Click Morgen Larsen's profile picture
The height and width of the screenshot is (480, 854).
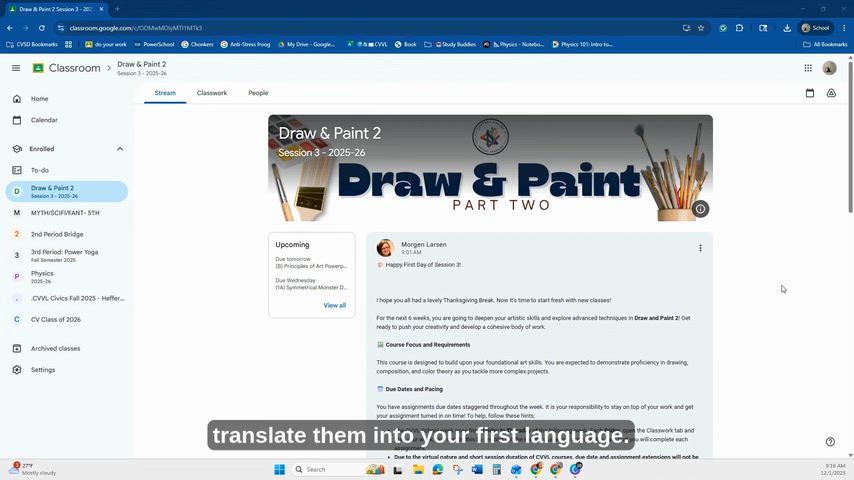point(386,248)
